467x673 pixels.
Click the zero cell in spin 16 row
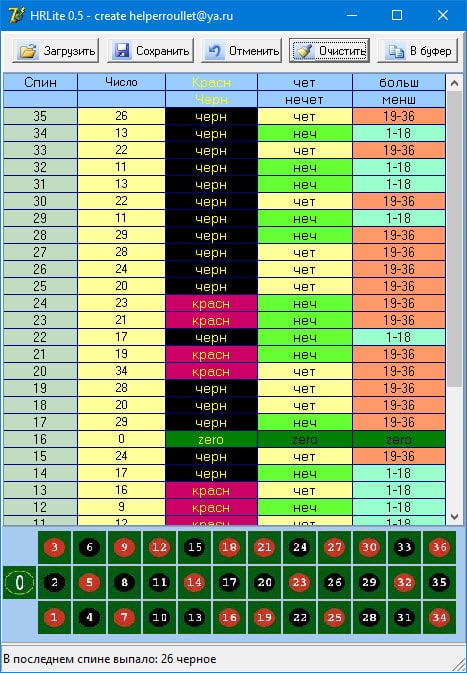coord(211,440)
